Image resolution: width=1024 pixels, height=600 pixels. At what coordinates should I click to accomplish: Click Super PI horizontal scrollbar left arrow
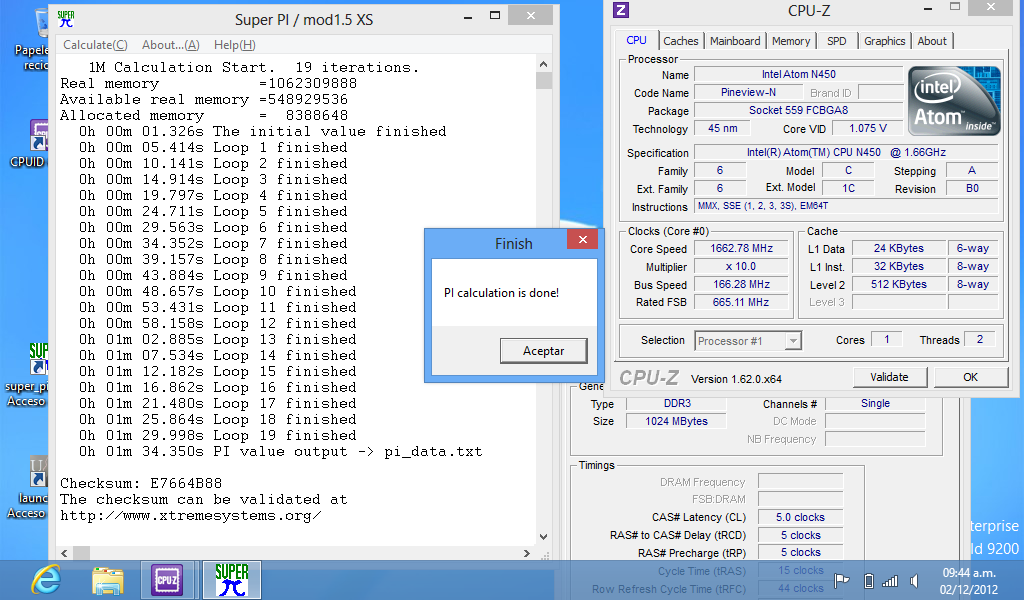64,553
